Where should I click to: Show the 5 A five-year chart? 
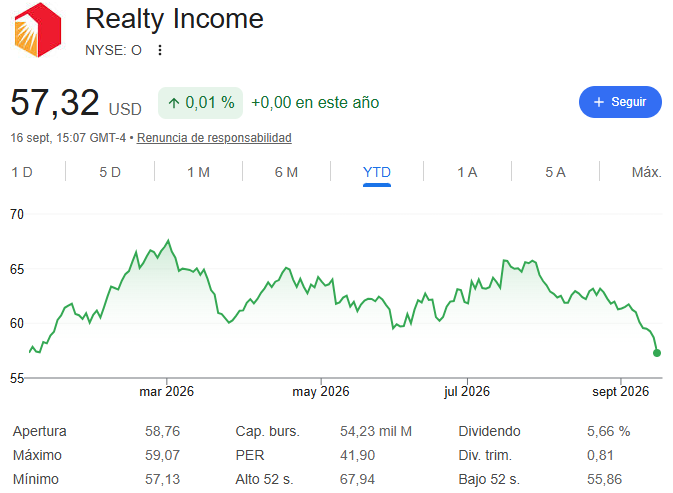[x=555, y=172]
